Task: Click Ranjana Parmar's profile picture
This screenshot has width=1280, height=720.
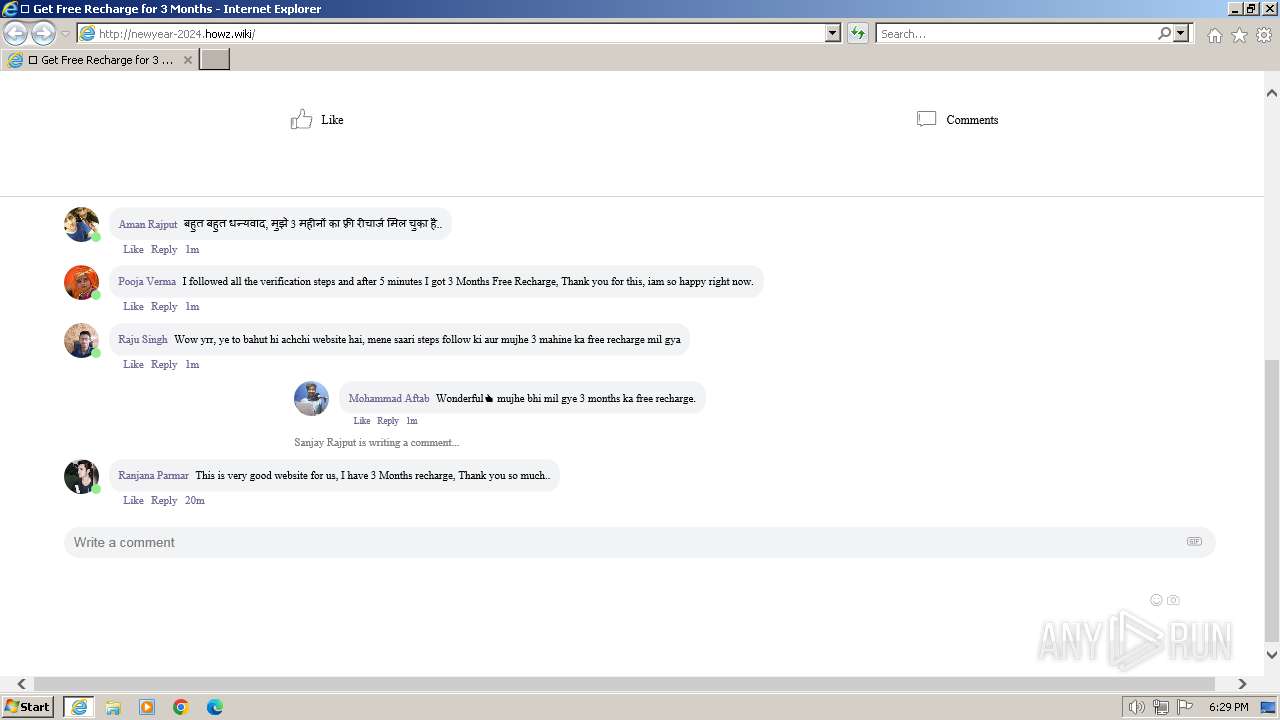Action: [81, 476]
